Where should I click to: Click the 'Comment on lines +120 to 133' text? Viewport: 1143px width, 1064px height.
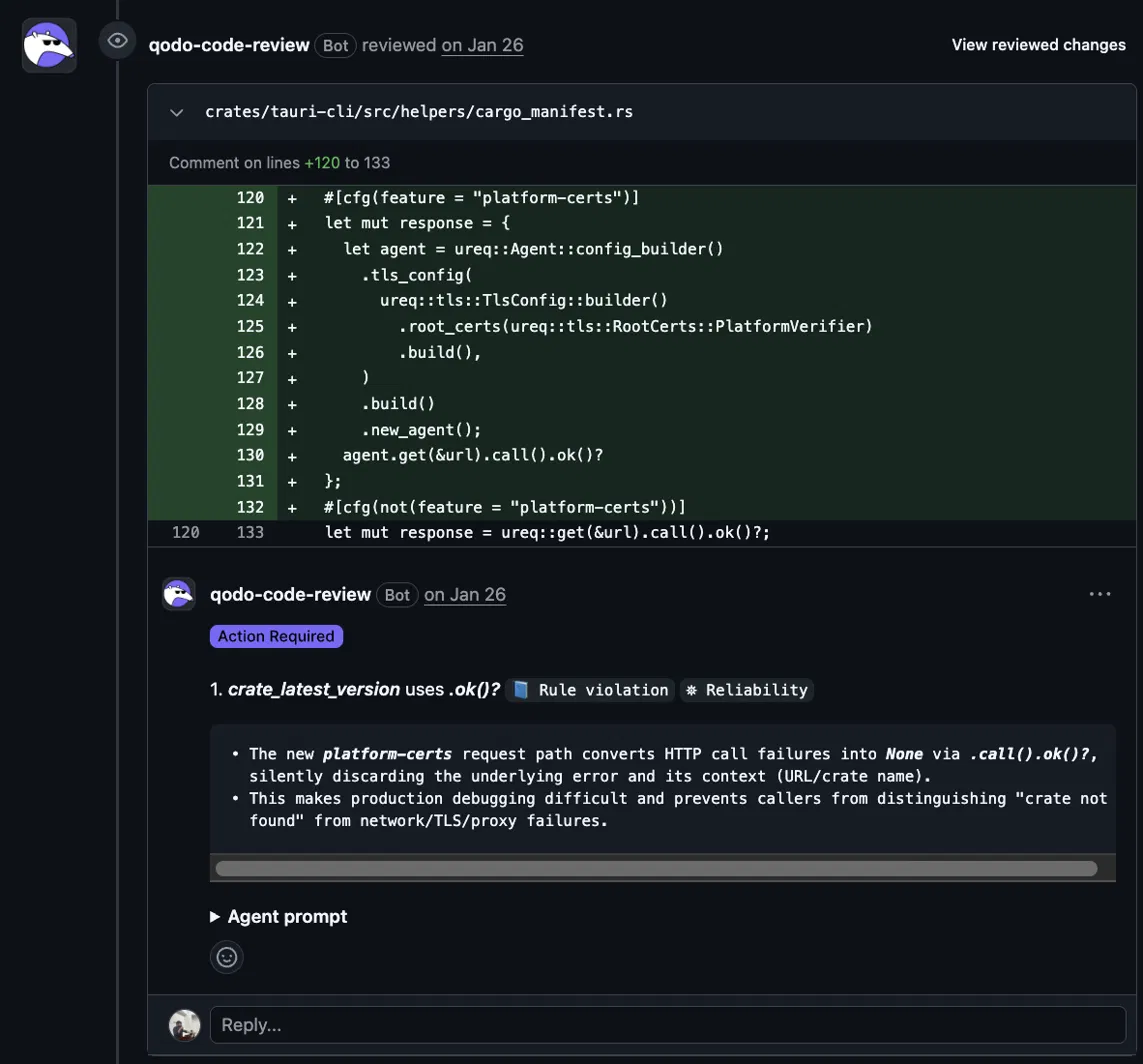[279, 163]
